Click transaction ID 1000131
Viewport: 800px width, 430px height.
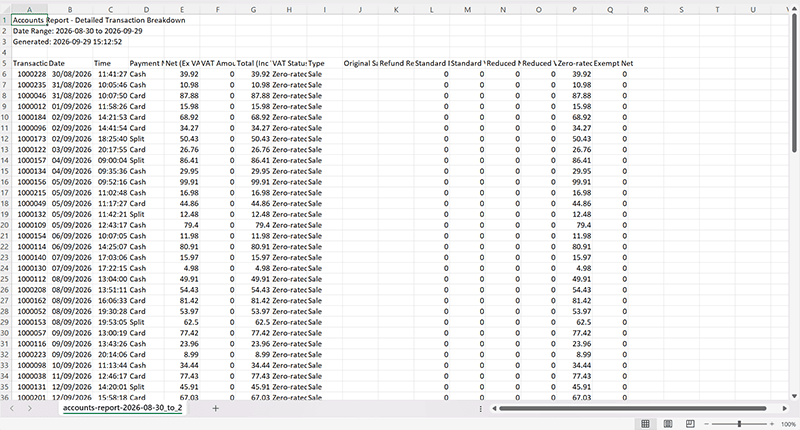(x=29, y=387)
